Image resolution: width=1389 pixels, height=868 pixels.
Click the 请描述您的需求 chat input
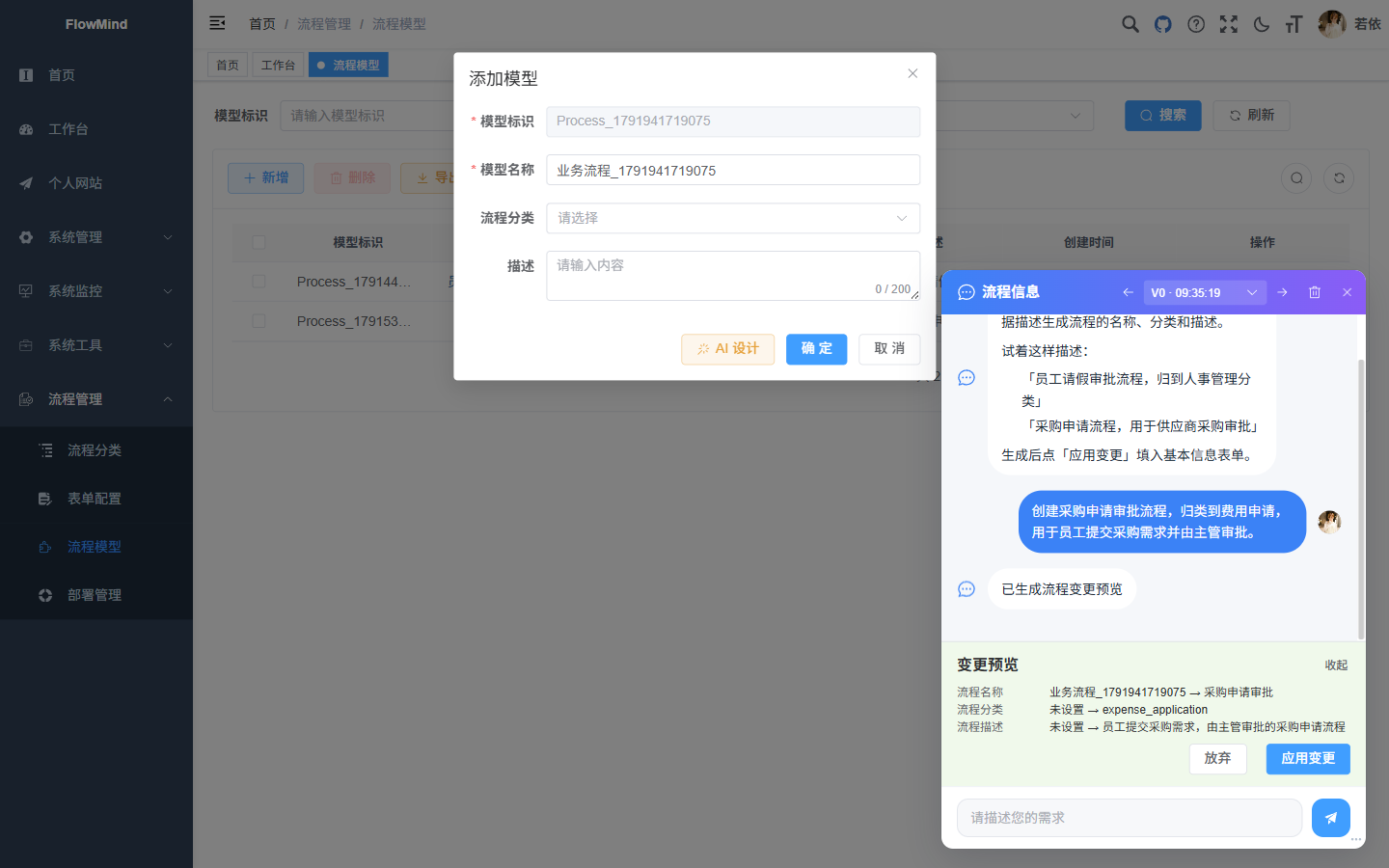click(x=1130, y=818)
